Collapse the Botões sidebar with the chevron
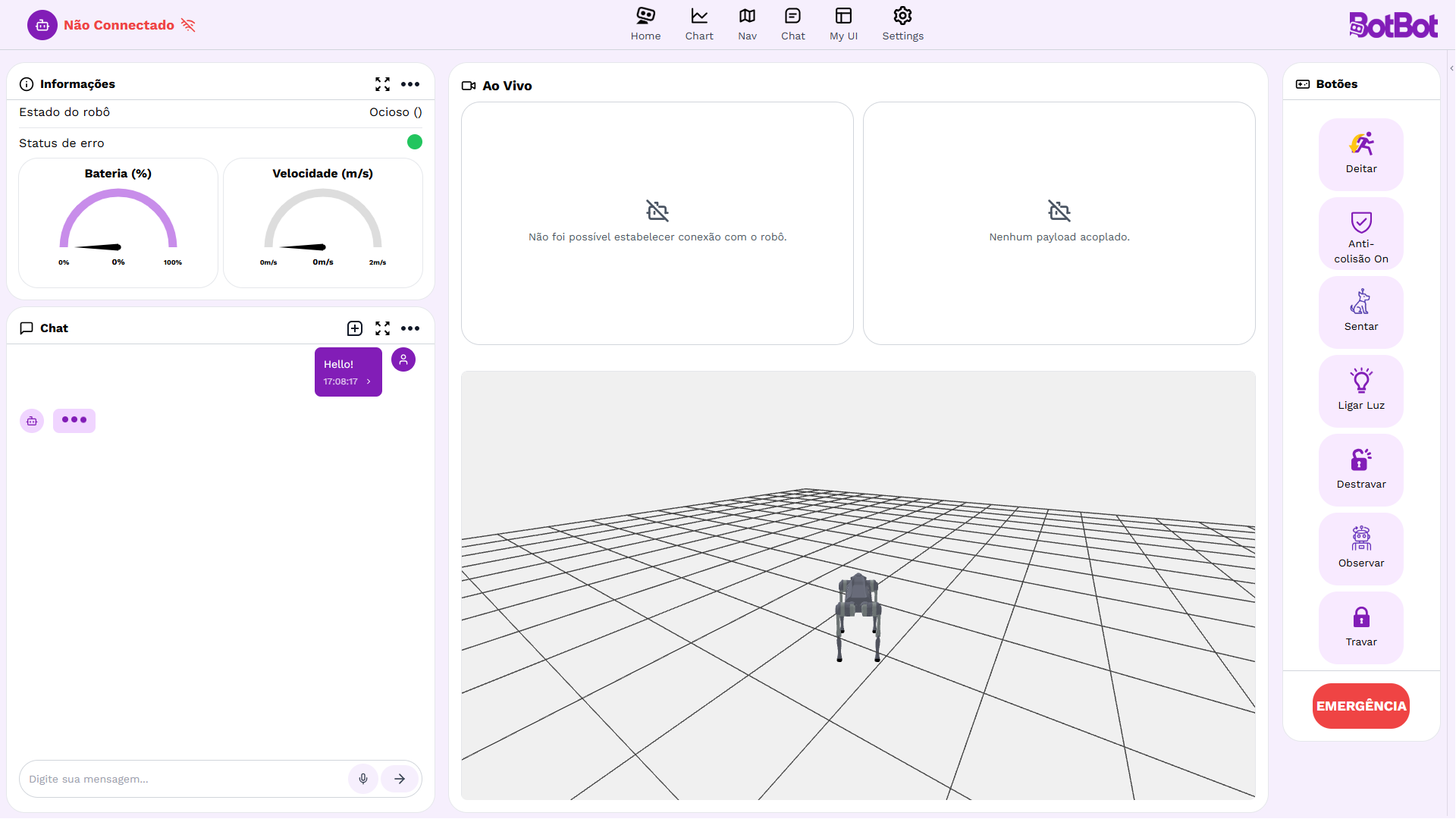 coord(1449,68)
